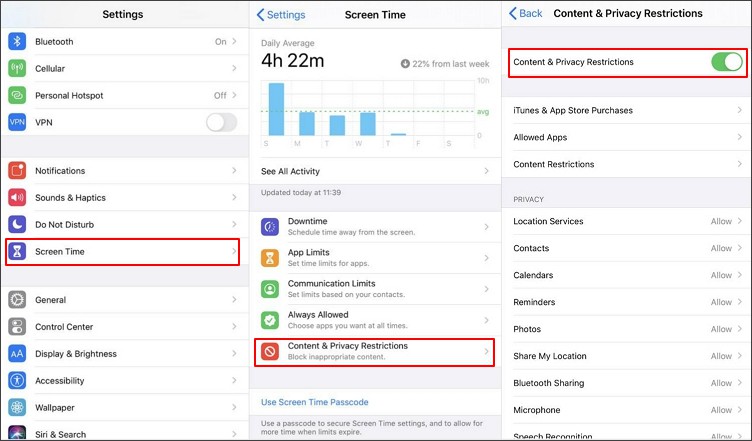The image size is (752, 441).
Task: Disable the Content & Privacy Restrictions switch
Action: point(726,62)
